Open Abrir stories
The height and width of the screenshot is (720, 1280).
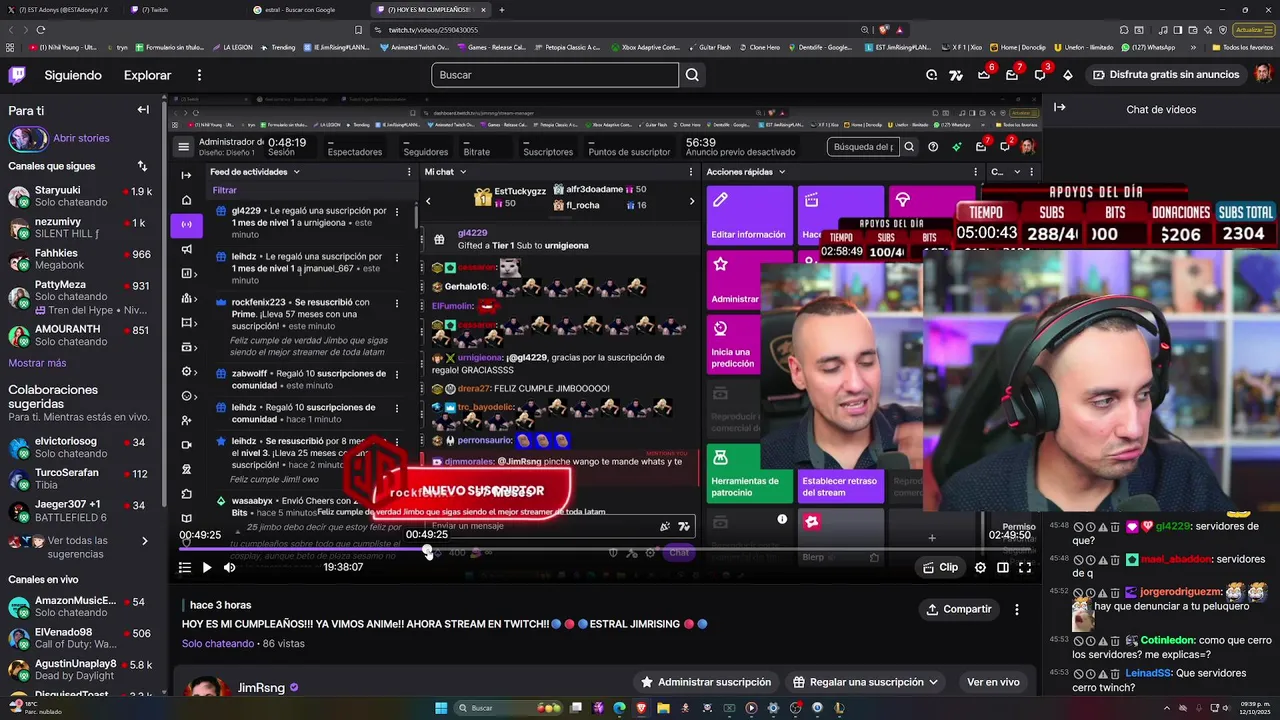tap(81, 138)
